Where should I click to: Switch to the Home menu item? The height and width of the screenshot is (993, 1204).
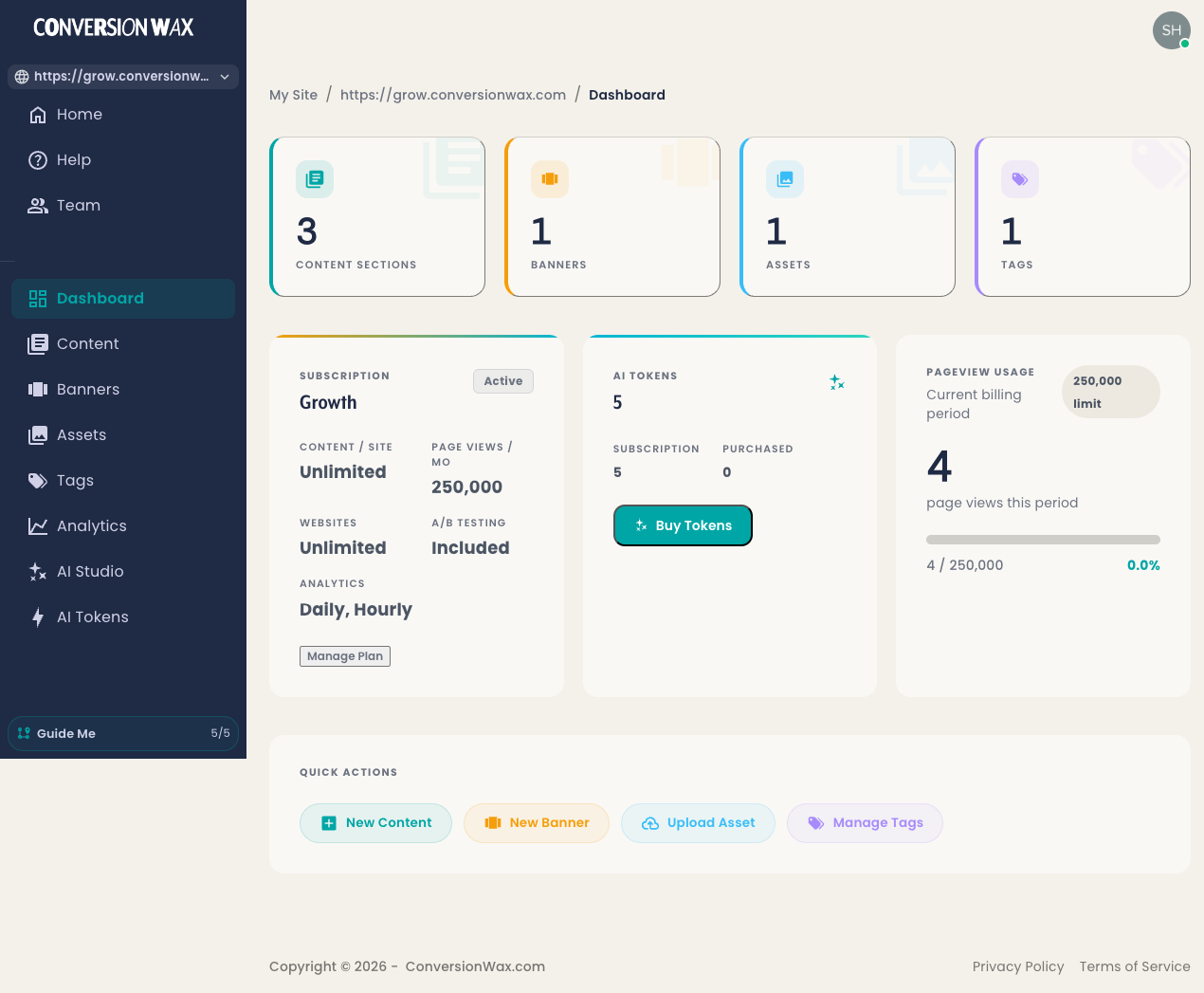[x=78, y=114]
